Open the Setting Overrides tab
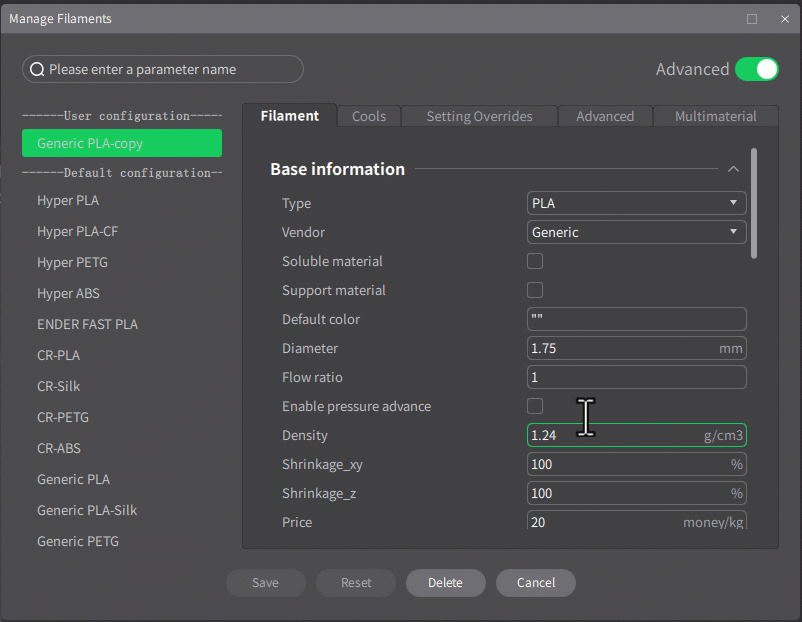The width and height of the screenshot is (802, 622). point(478,116)
